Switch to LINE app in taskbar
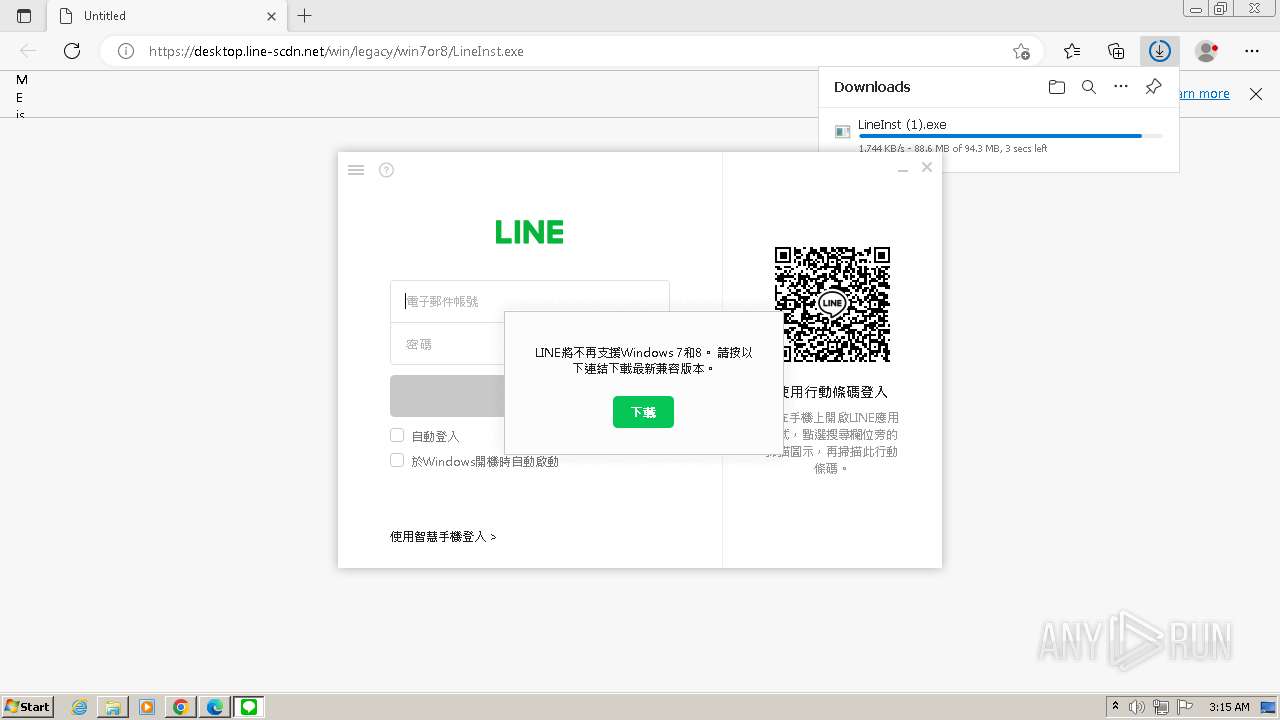Screen dimensions: 1280x720 click(x=248, y=707)
